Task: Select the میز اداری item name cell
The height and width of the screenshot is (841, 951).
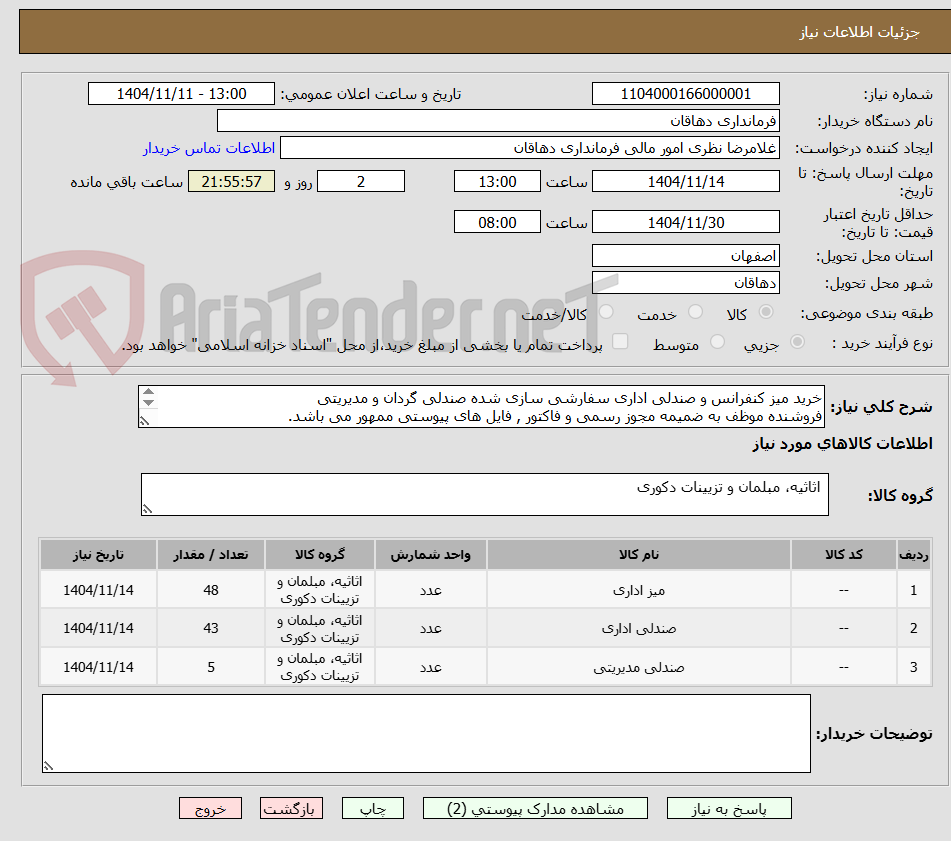Action: click(x=639, y=590)
